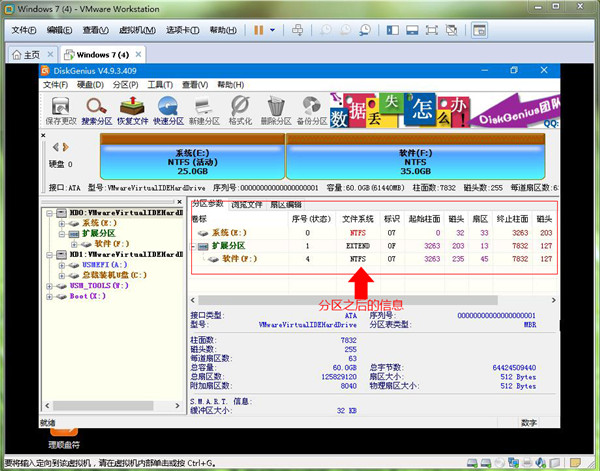Image resolution: width=600 pixels, height=471 pixels.
Task: Go to previous disk left arrow
Action: (x=55, y=147)
